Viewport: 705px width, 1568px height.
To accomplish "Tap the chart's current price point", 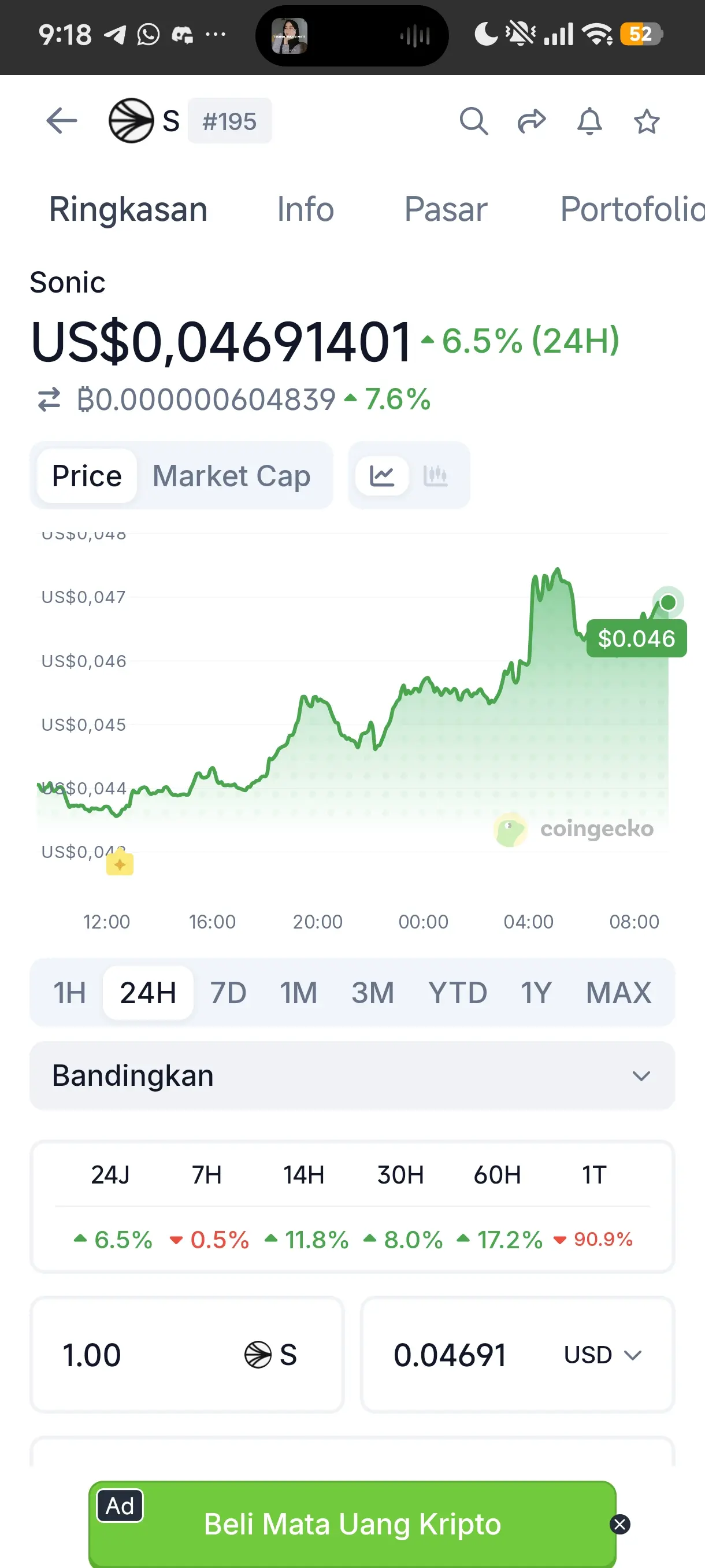I will point(668,602).
